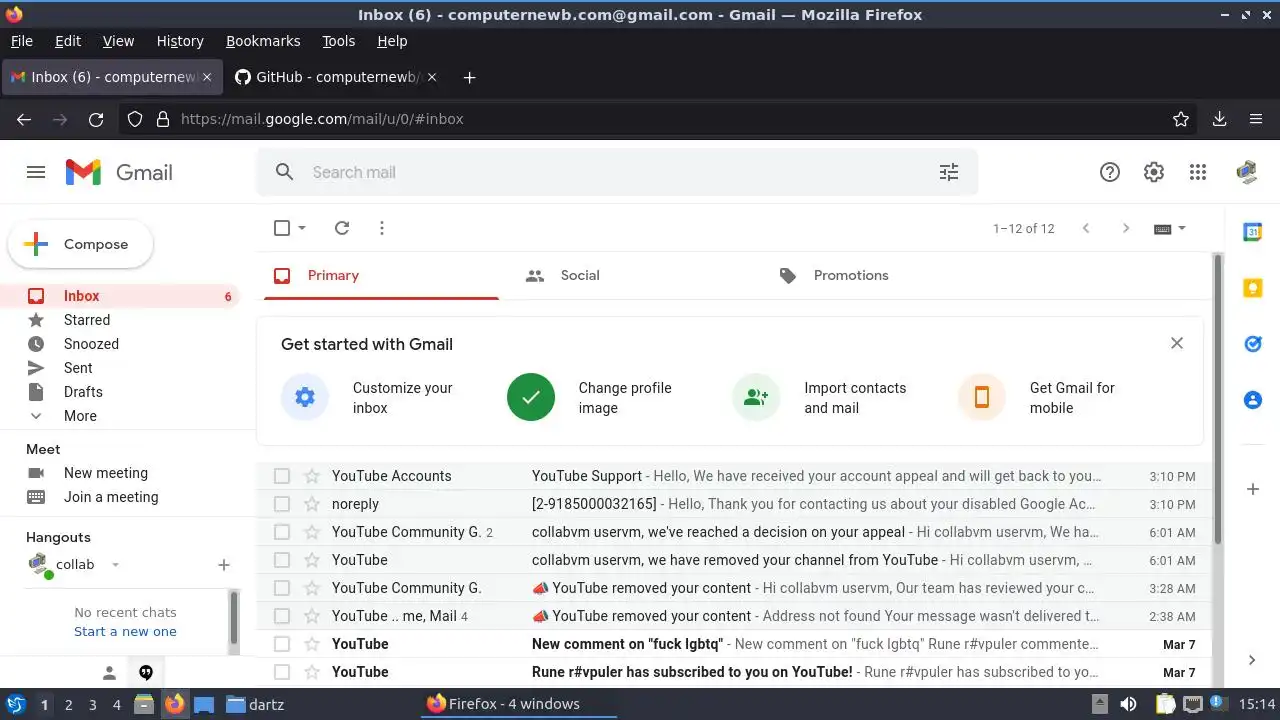Viewport: 1280px width, 720px height.
Task: Click volume icon in system tray
Action: [x=1128, y=704]
